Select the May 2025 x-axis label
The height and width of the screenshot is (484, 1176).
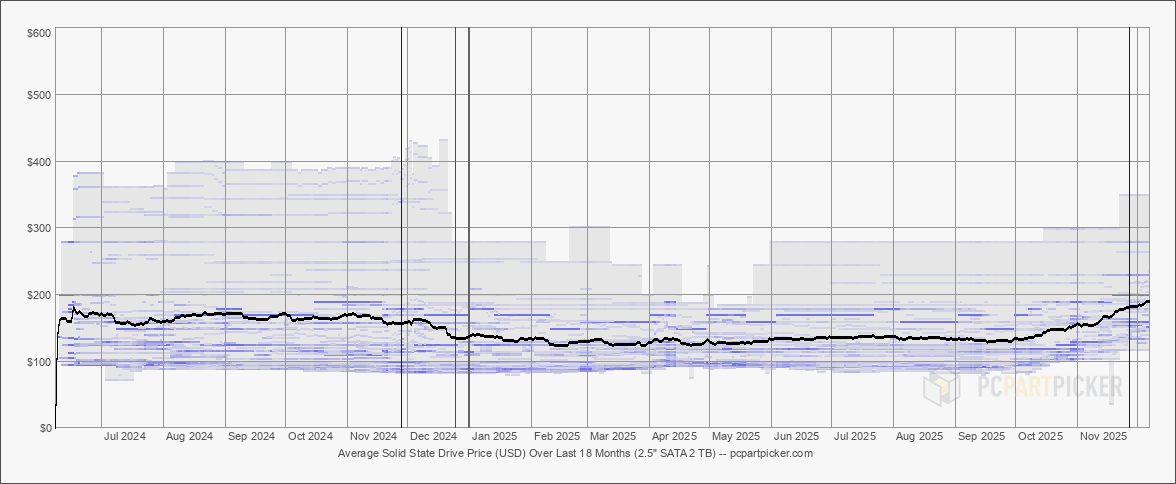tap(735, 437)
